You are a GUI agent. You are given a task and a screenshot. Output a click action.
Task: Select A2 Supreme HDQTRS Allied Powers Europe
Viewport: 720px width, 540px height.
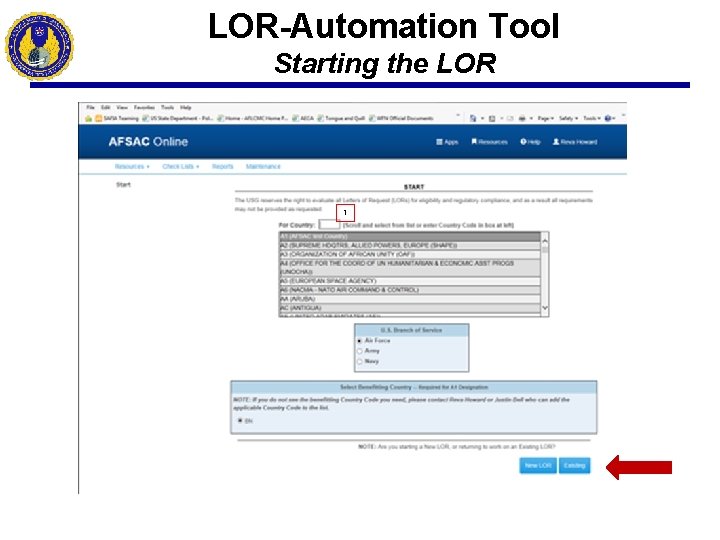click(410, 245)
